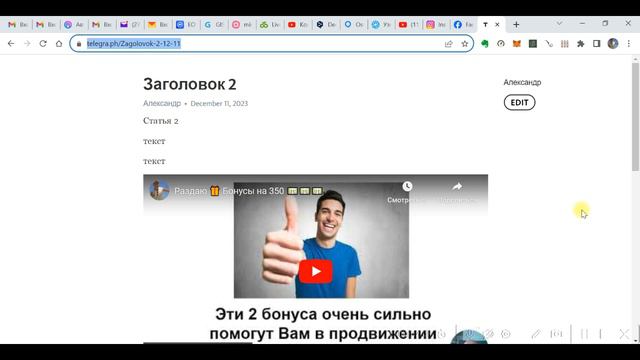
Task: Reload the Telegraph page
Action: point(43,44)
